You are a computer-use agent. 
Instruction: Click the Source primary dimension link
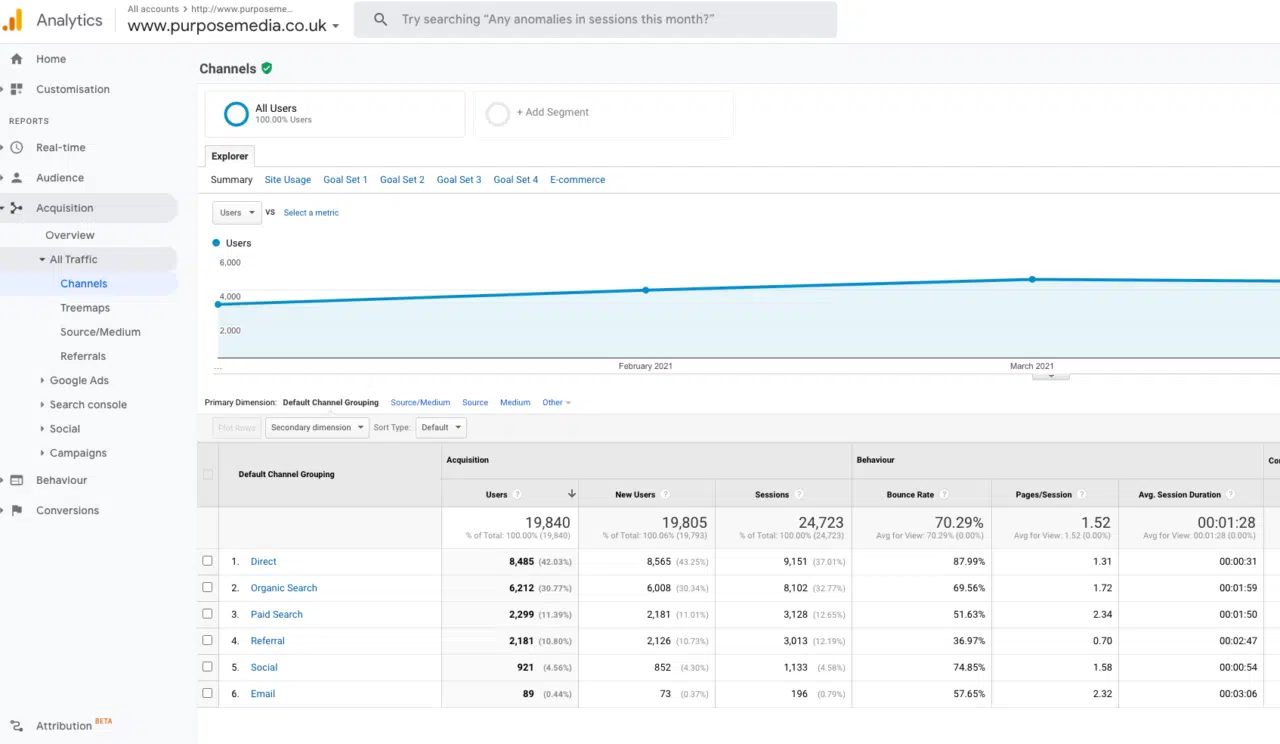pos(475,402)
